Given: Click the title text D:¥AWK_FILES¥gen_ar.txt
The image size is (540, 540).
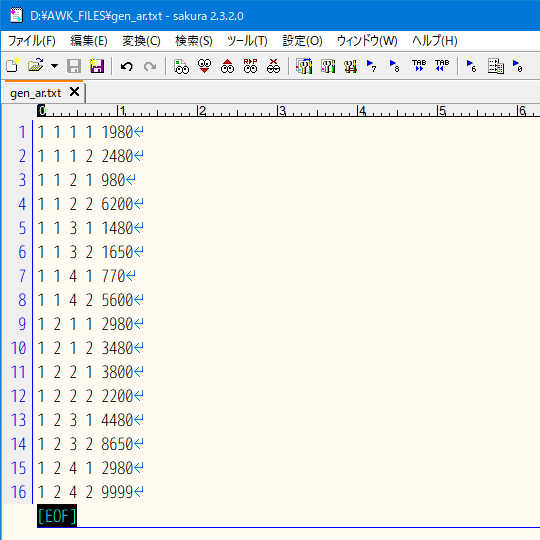Looking at the screenshot, I should pos(96,16).
